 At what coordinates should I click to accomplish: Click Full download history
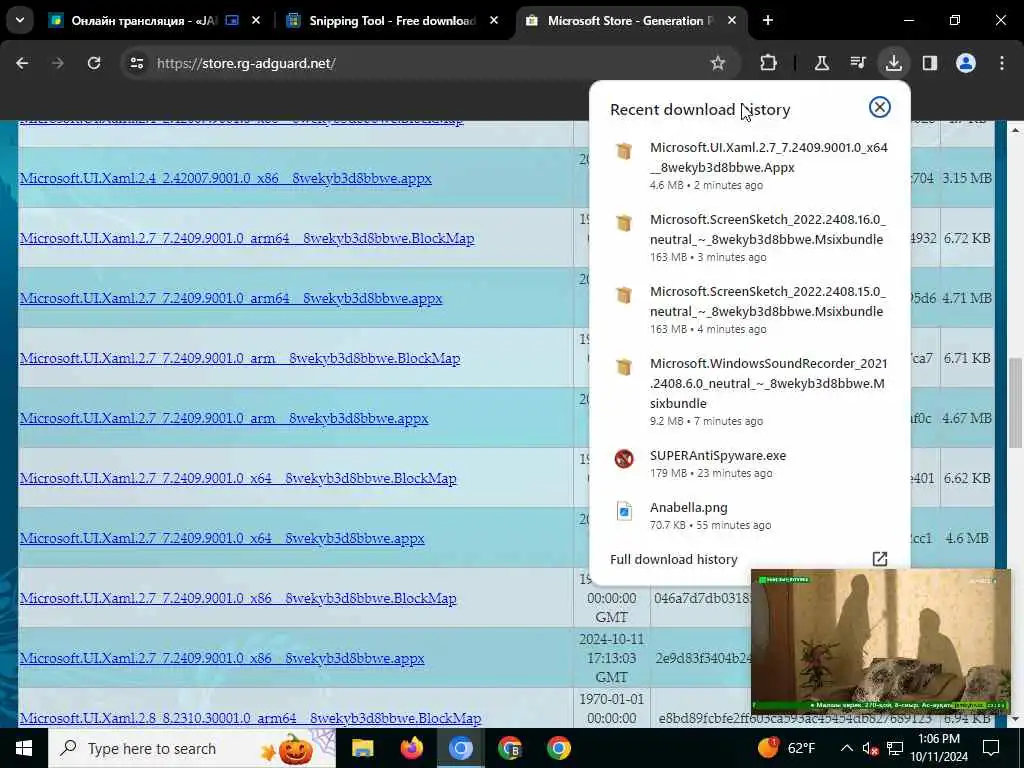[673, 559]
